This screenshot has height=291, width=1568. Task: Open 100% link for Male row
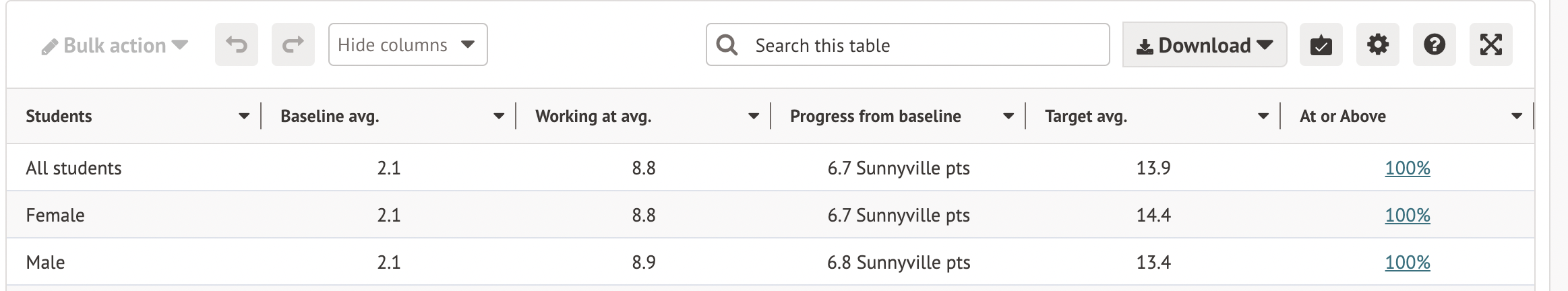[1407, 263]
